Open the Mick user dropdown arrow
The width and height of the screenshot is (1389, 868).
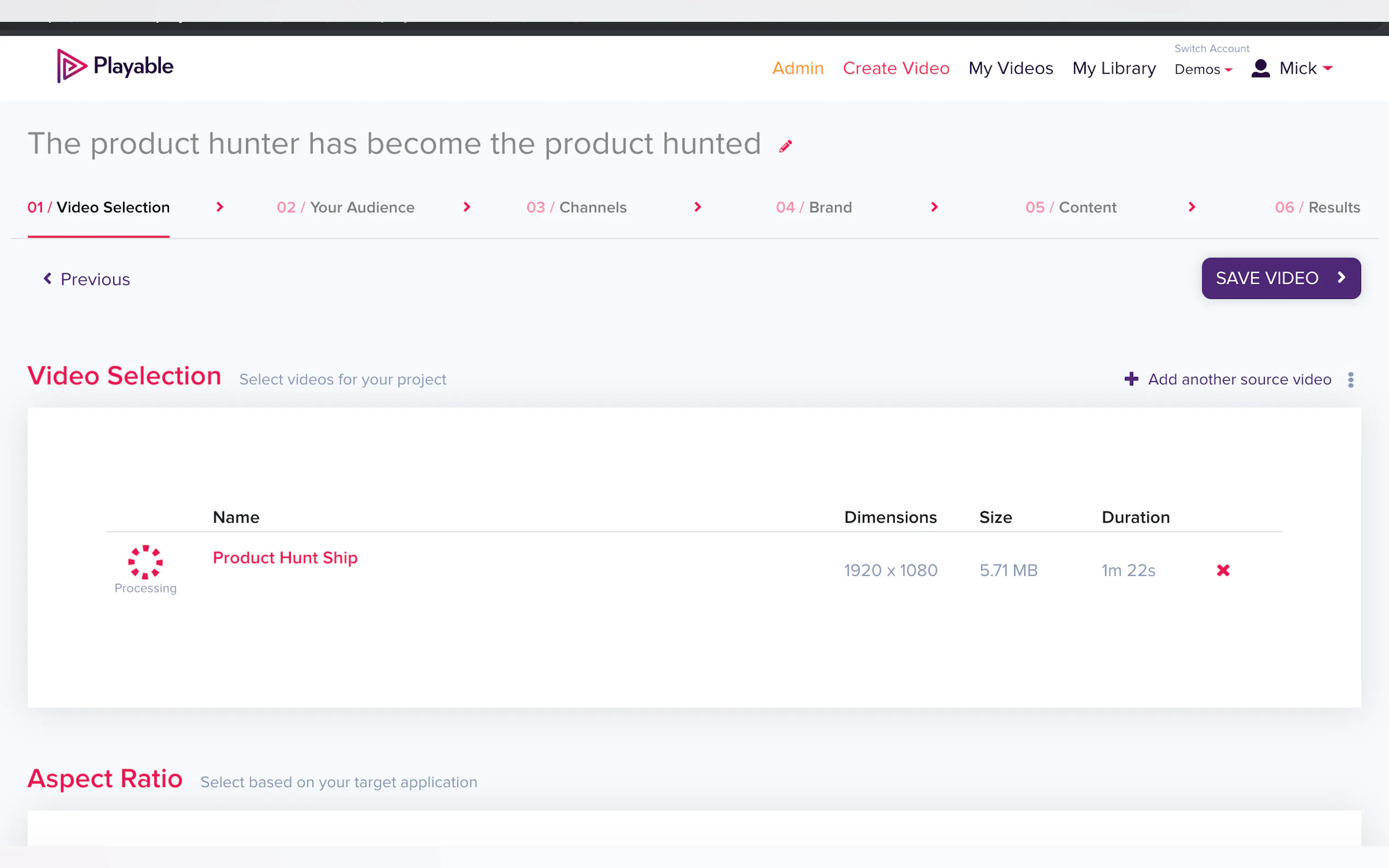[x=1328, y=68]
